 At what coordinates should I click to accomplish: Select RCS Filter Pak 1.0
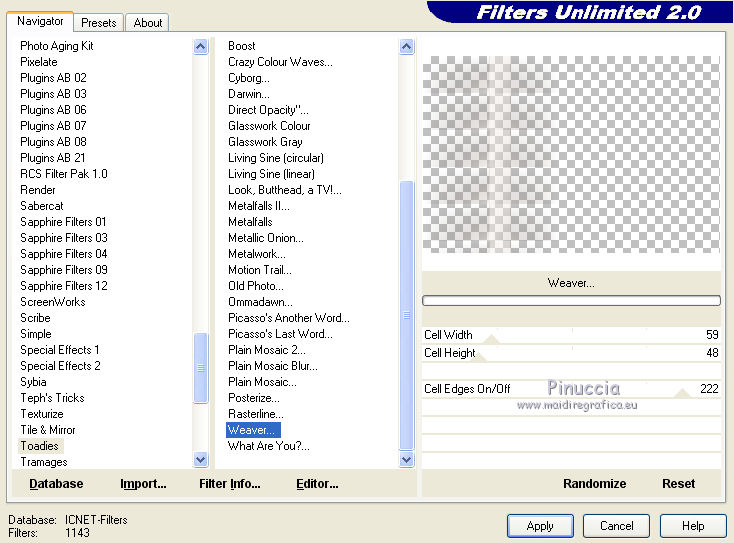[x=64, y=174]
